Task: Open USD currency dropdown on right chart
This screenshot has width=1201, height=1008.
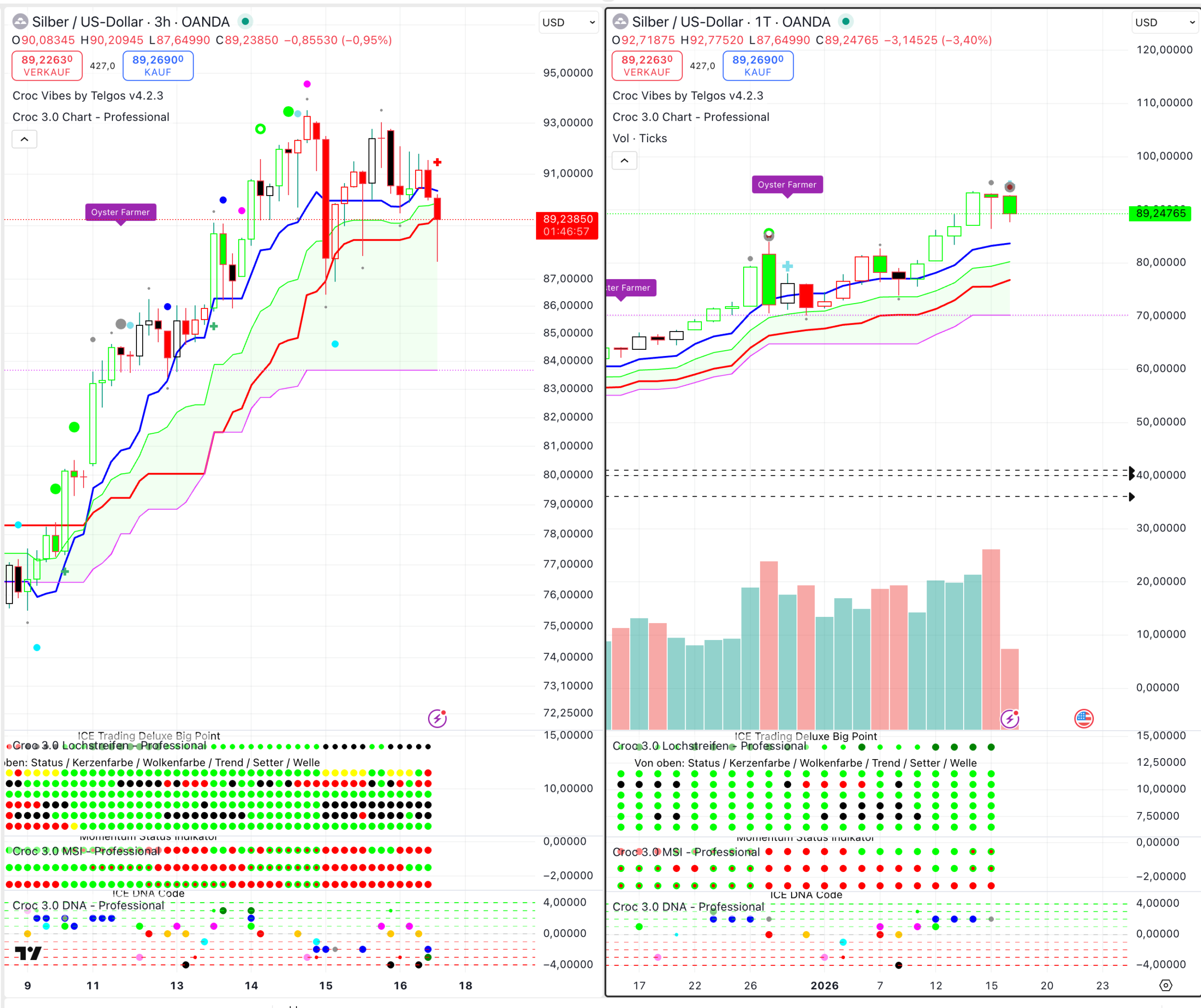Action: tap(1165, 22)
